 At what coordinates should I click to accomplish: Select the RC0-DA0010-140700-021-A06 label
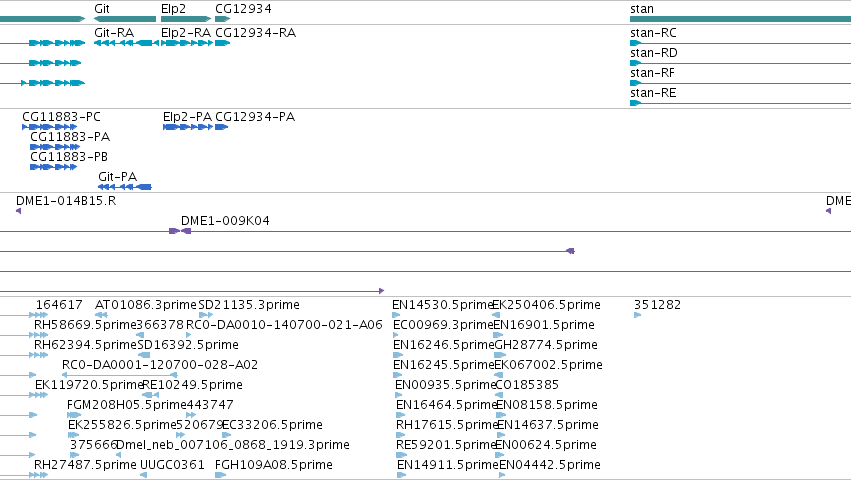[284, 325]
